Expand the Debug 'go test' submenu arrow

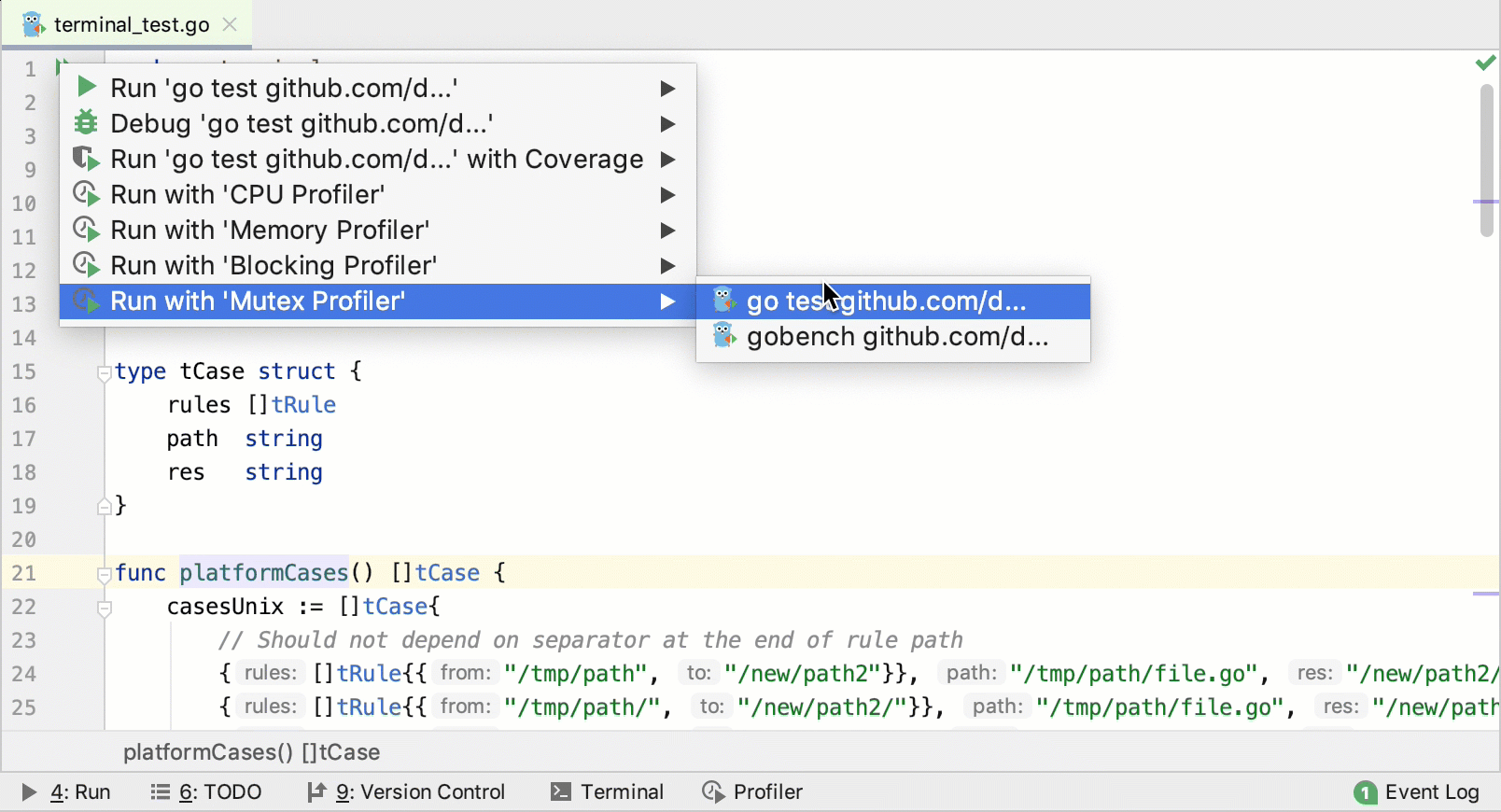pos(667,123)
